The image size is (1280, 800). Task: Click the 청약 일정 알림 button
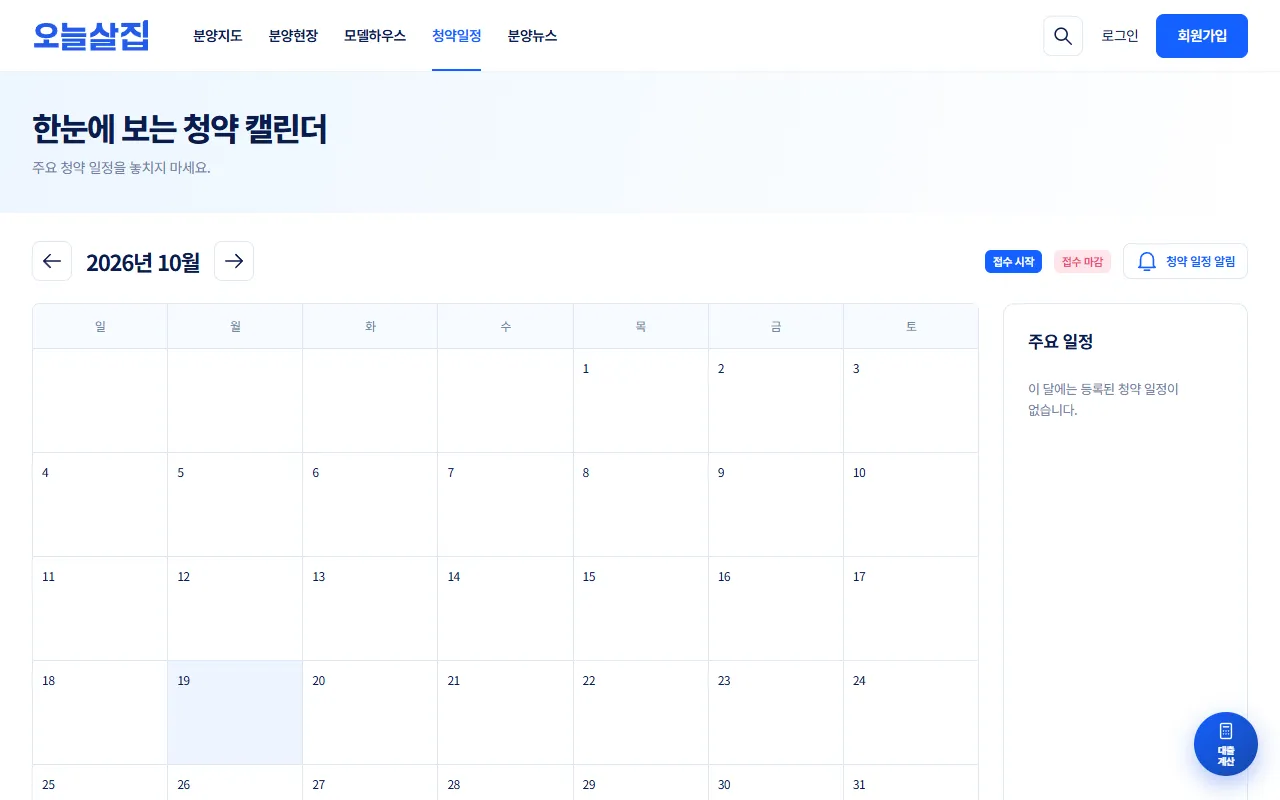(x=1186, y=261)
